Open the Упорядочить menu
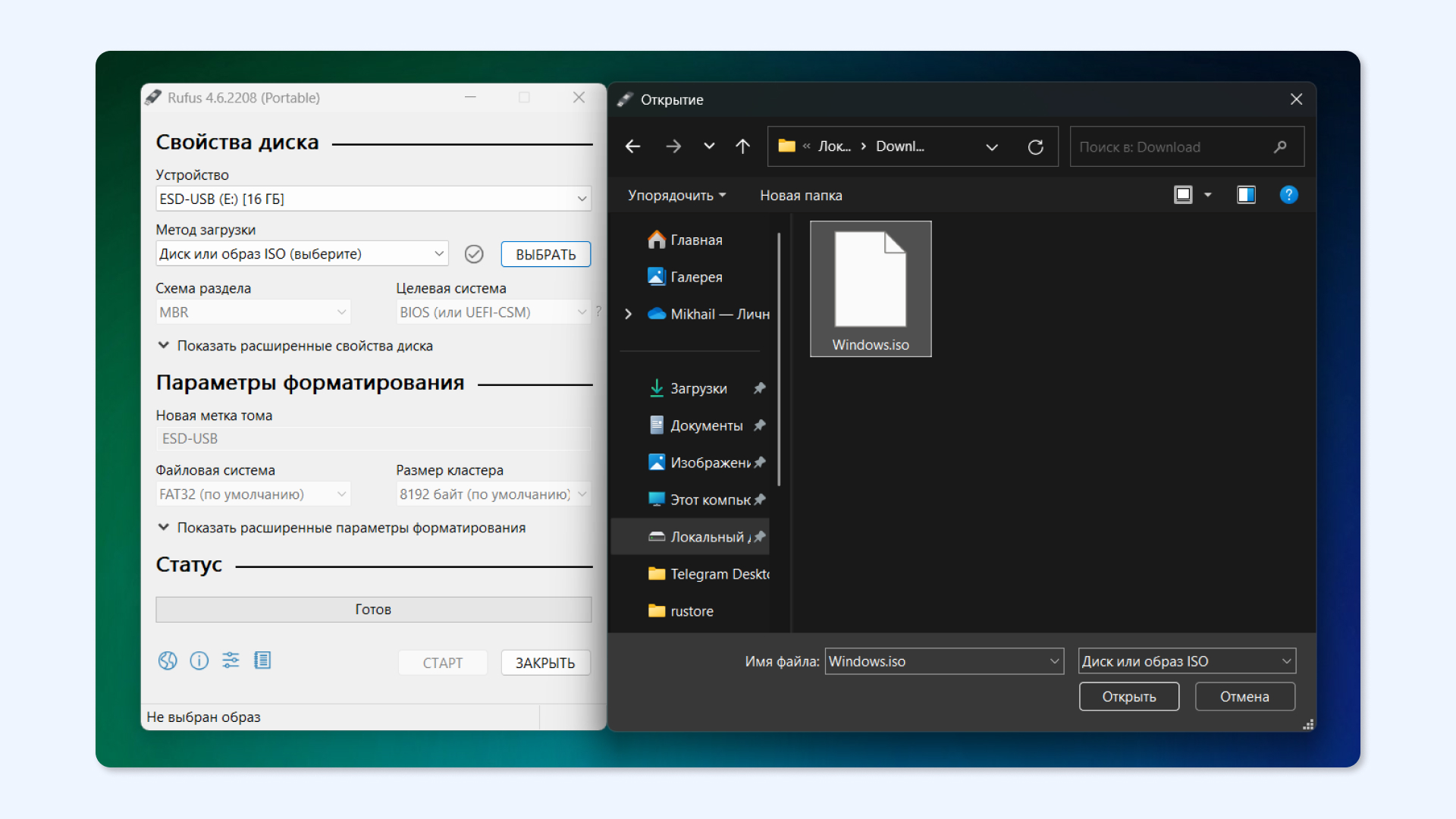1456x819 pixels. (676, 195)
